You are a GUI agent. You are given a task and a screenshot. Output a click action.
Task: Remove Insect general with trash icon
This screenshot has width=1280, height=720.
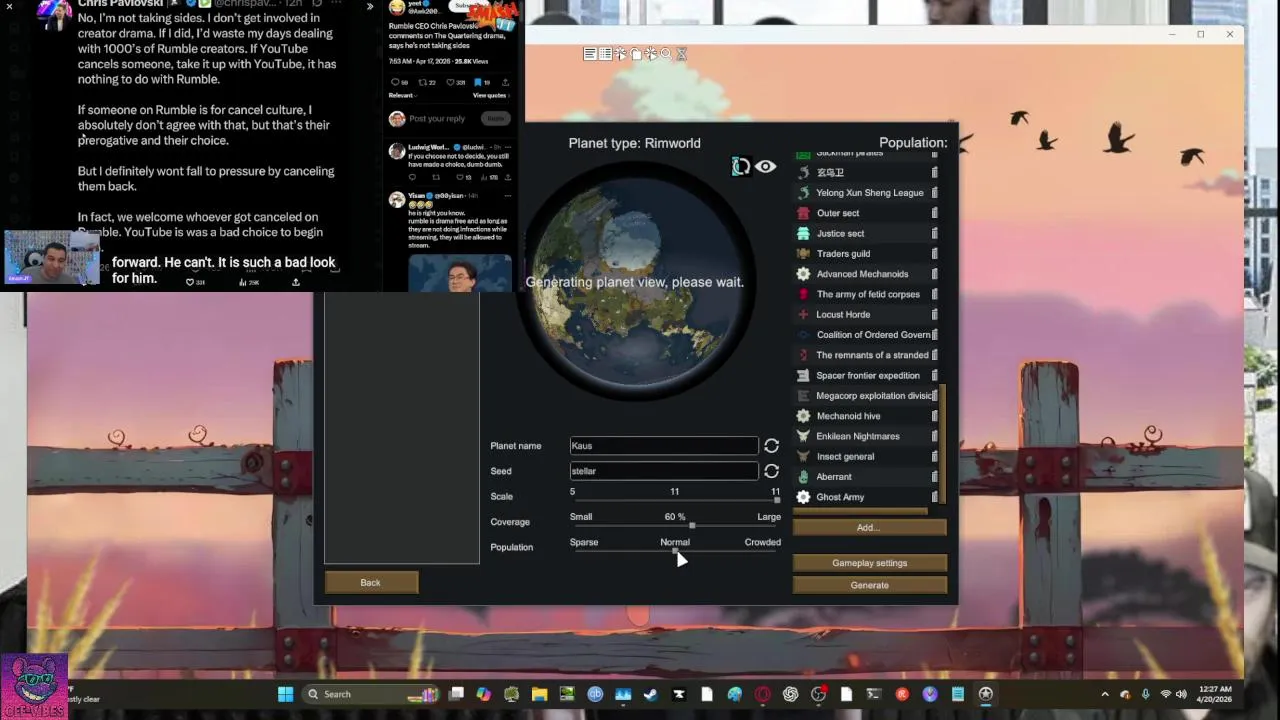[x=935, y=457]
